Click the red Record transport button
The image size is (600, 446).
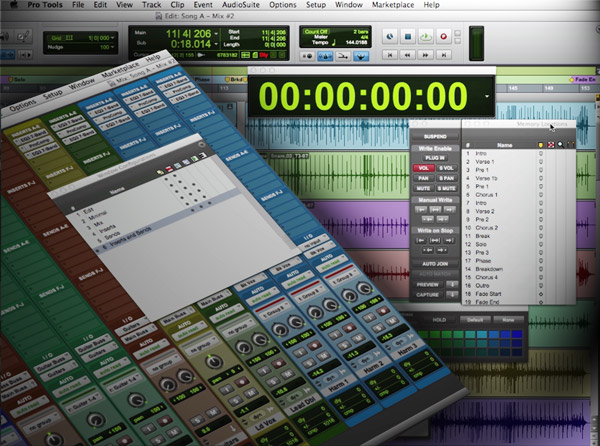coord(443,37)
